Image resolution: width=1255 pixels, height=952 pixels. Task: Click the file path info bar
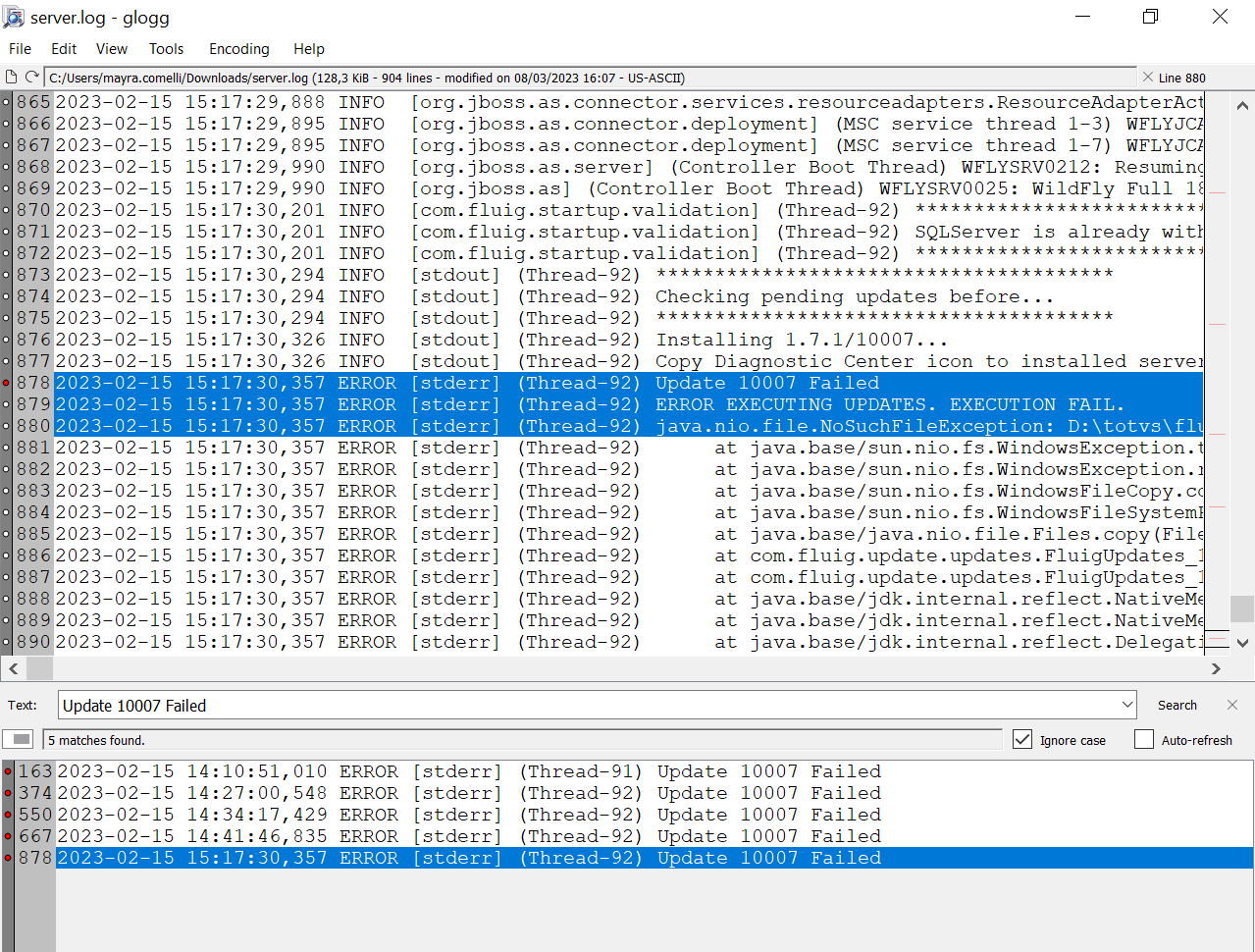tap(590, 78)
